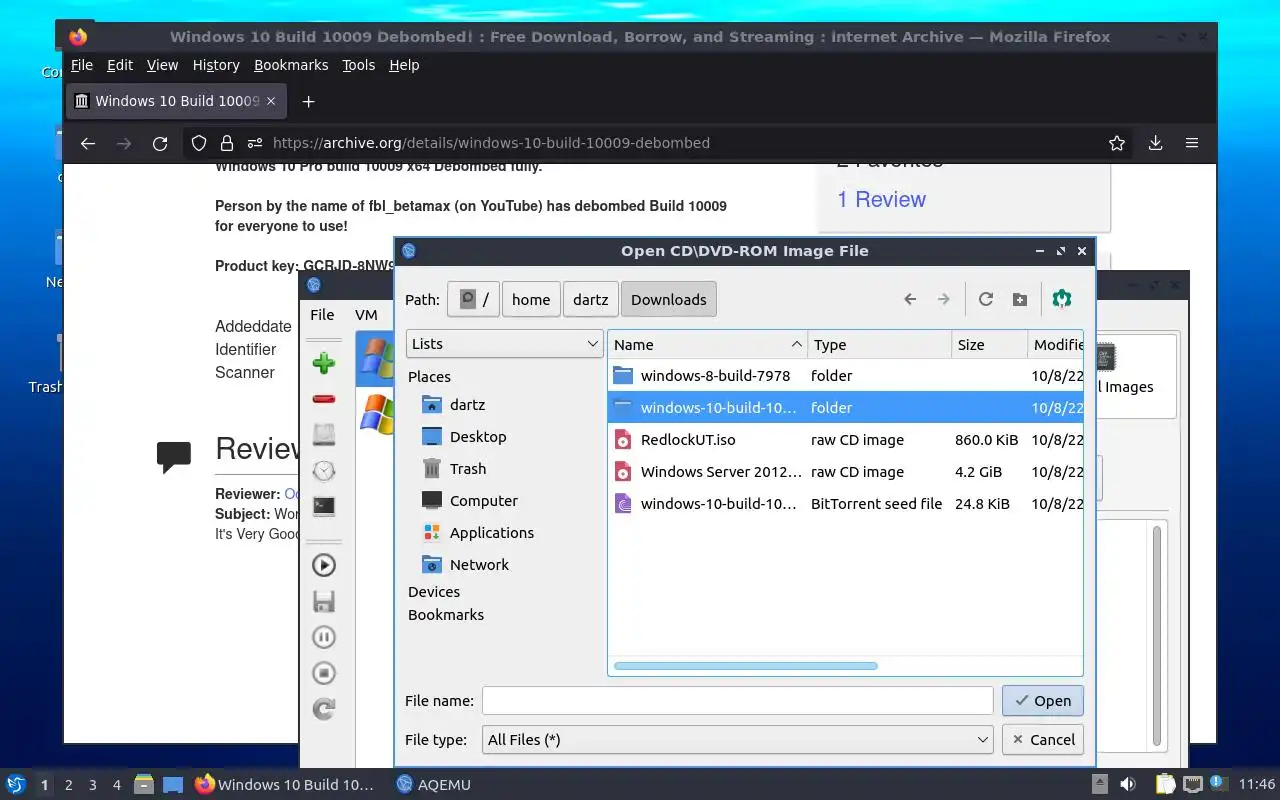1280x800 pixels.
Task: Click the floppy save icon in AQEMU sidebar
Action: (x=323, y=601)
